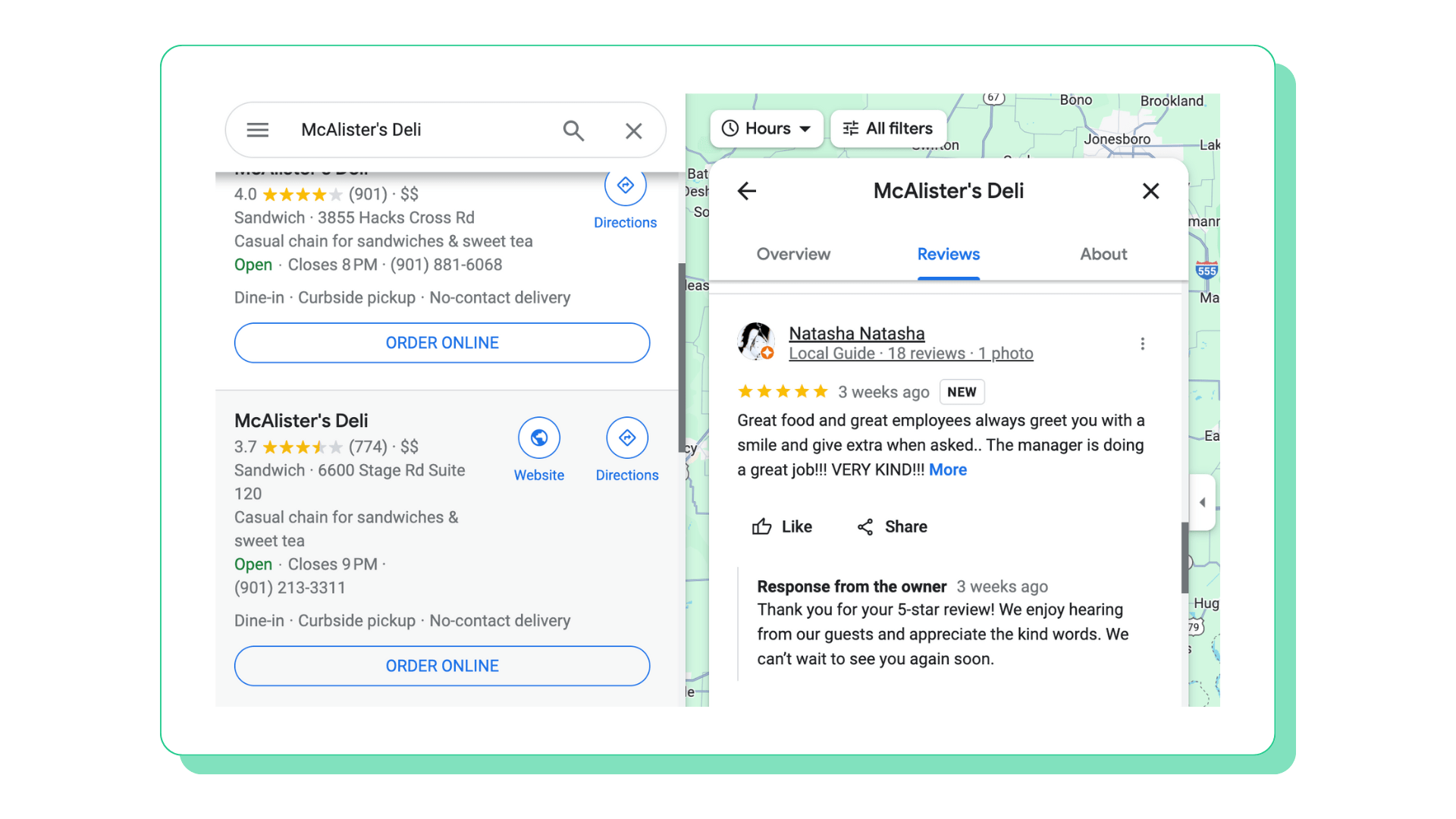
Task: Click ORDER ONLINE for Hacks Cross Rd deli
Action: (x=442, y=343)
